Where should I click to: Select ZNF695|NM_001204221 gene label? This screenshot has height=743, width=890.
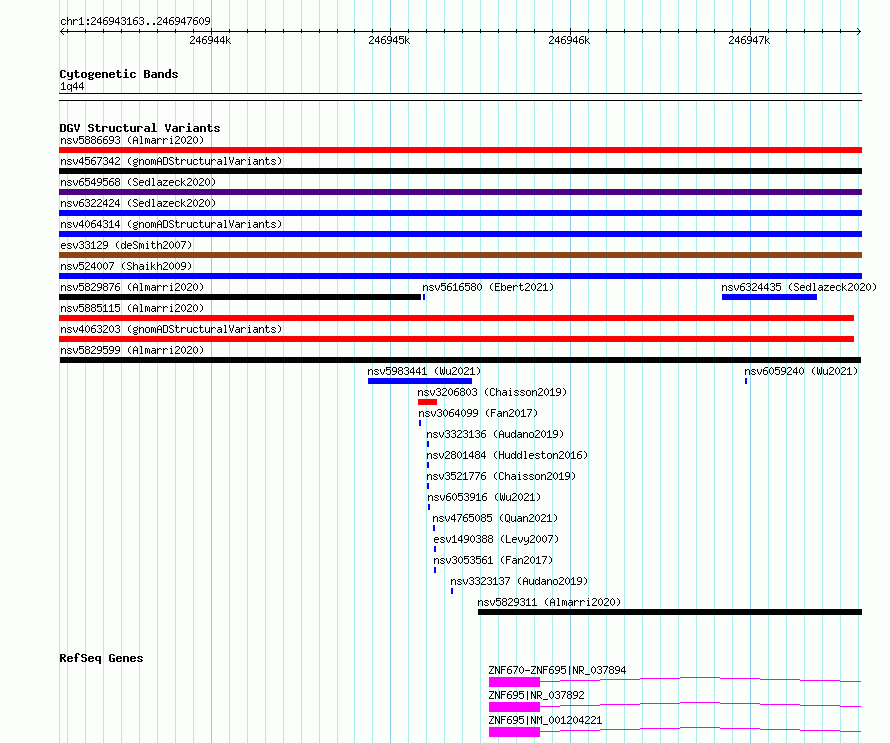click(545, 720)
